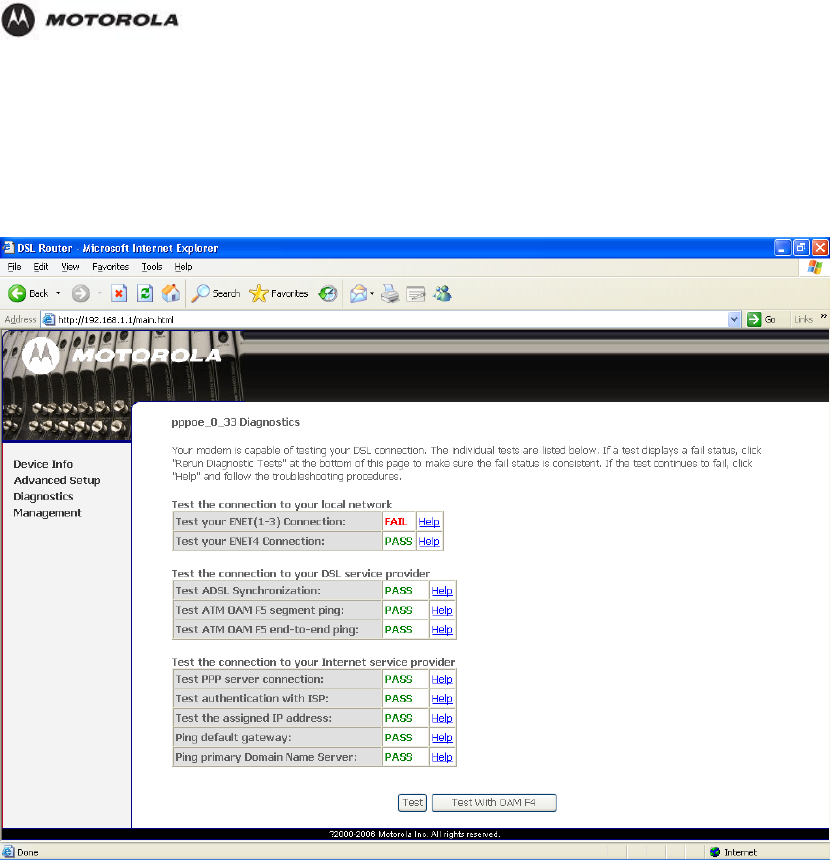
Task: Open Help for assigned IP address test
Action: [442, 718]
